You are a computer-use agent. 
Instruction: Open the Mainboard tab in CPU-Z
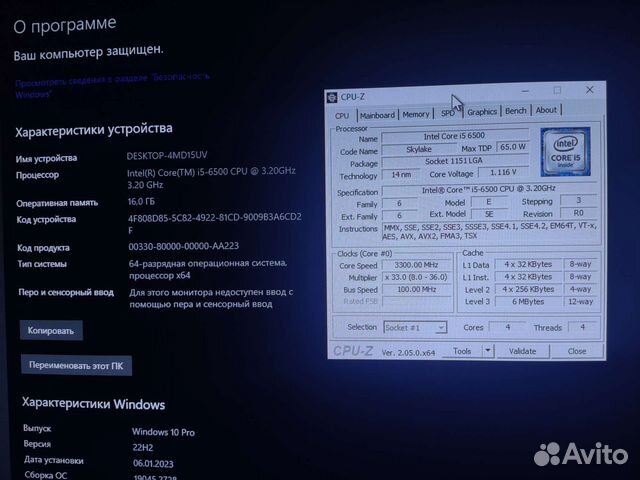[377, 115]
